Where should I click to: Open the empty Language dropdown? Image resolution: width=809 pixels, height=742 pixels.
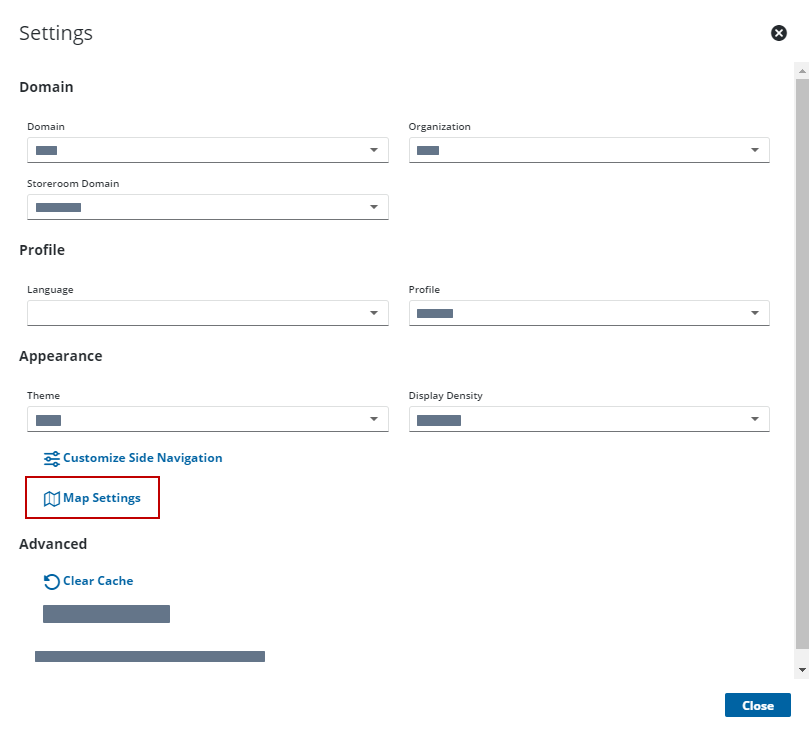pyautogui.click(x=207, y=313)
